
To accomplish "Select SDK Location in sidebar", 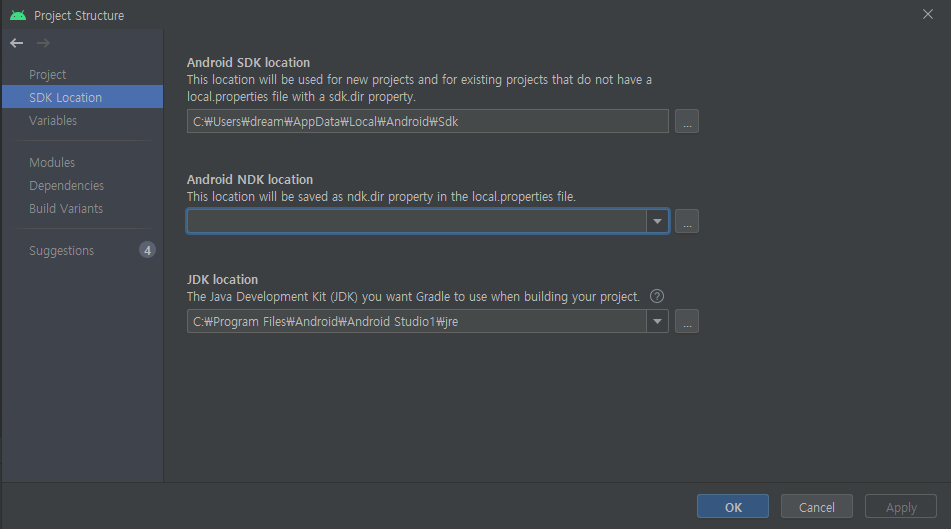I will click(82, 97).
